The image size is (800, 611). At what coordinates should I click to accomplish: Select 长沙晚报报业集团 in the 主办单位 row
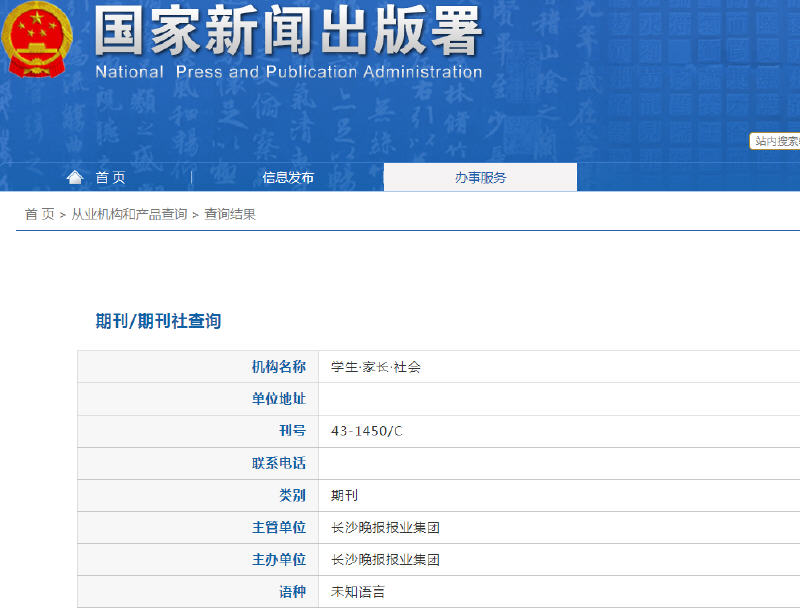(x=385, y=560)
